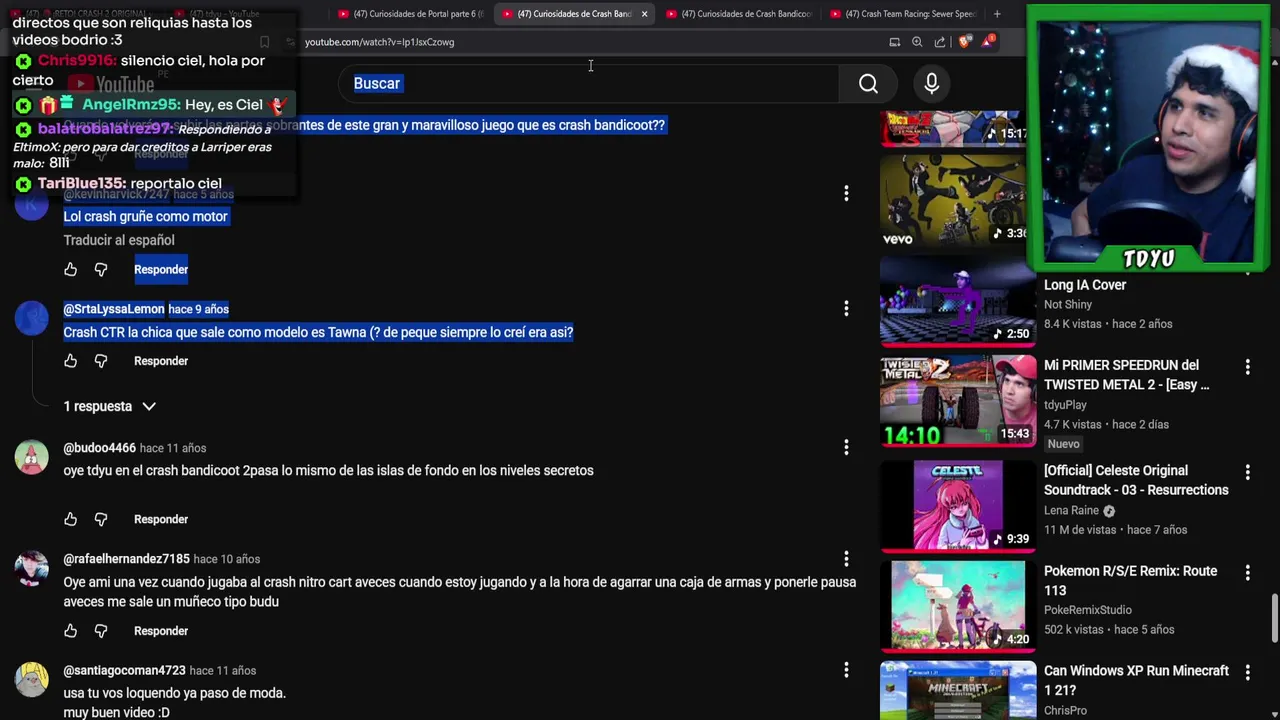
Task: Open a new browser tab with plus
Action: click(996, 14)
